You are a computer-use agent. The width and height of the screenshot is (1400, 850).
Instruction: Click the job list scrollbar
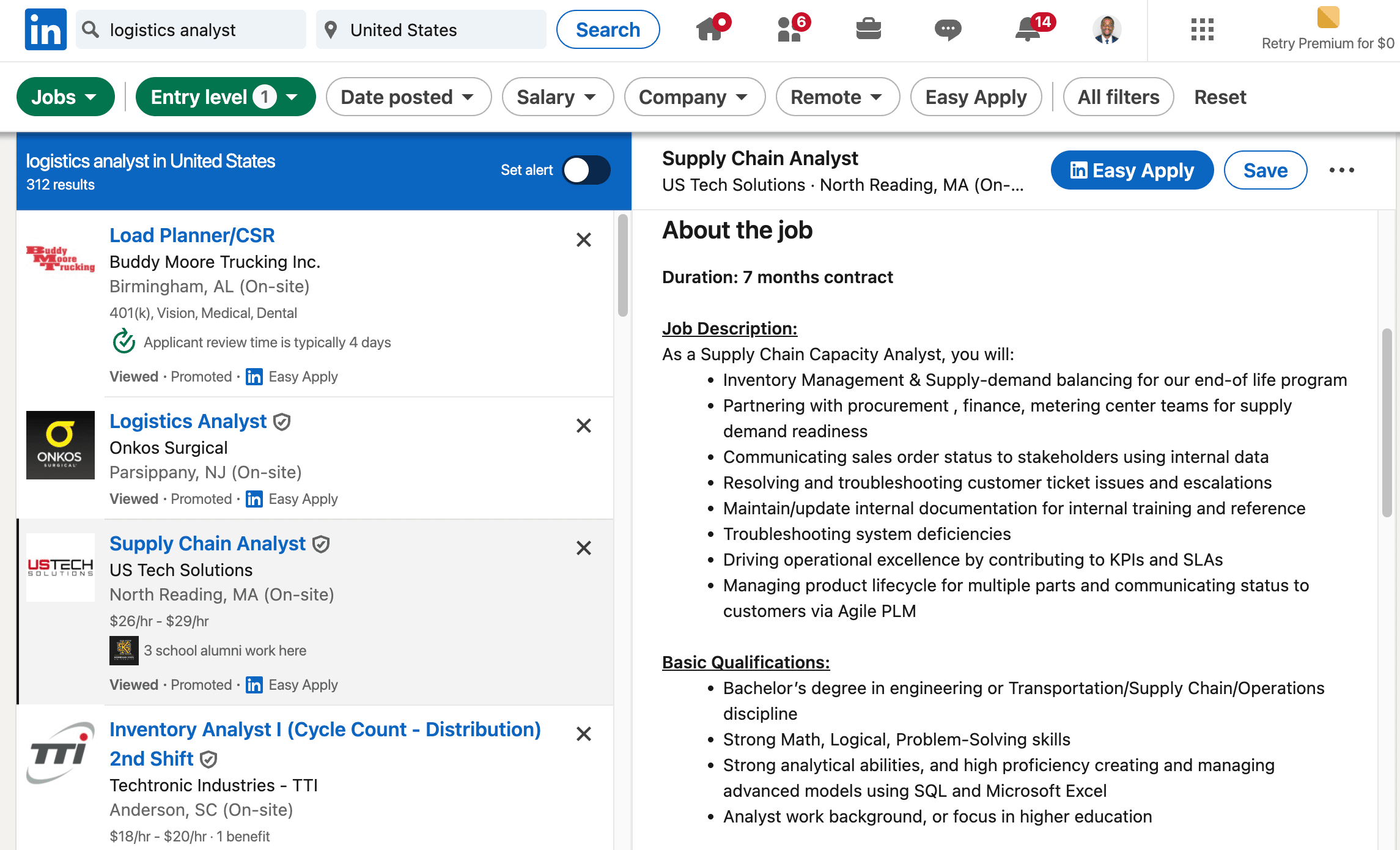[622, 264]
